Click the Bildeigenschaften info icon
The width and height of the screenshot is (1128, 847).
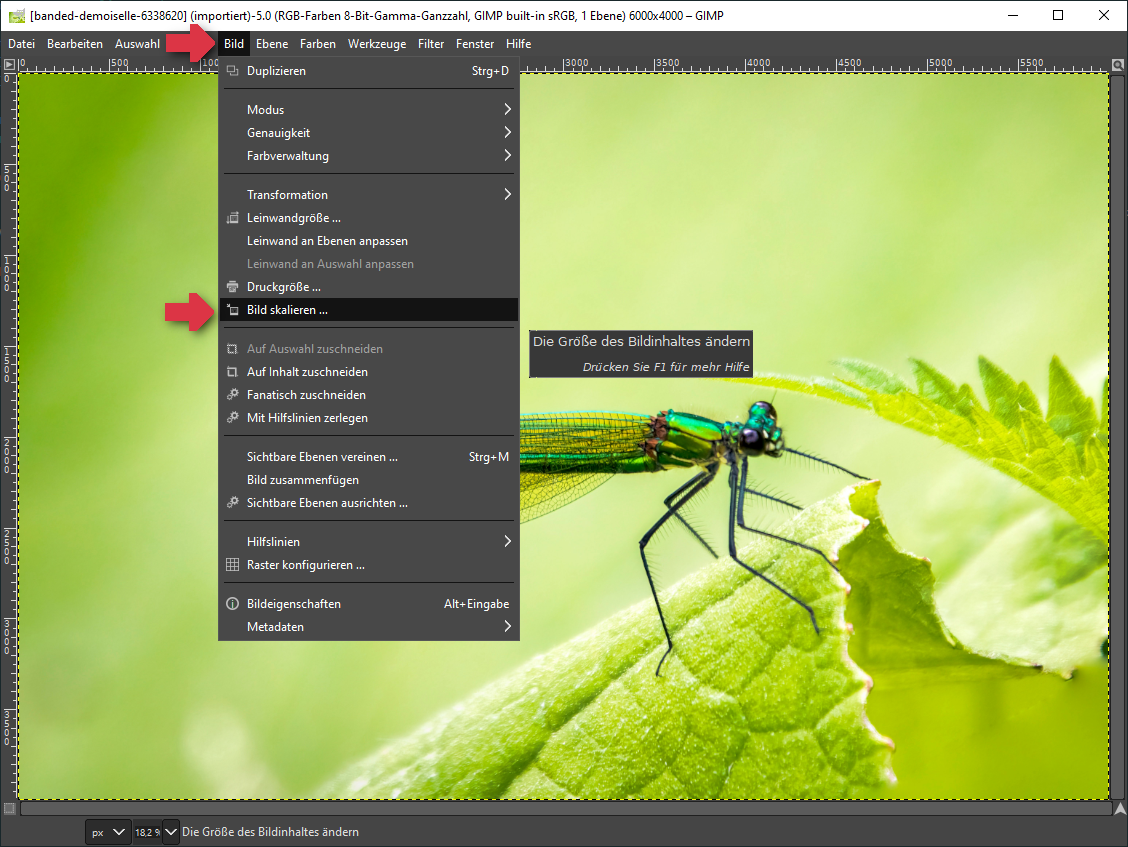232,604
